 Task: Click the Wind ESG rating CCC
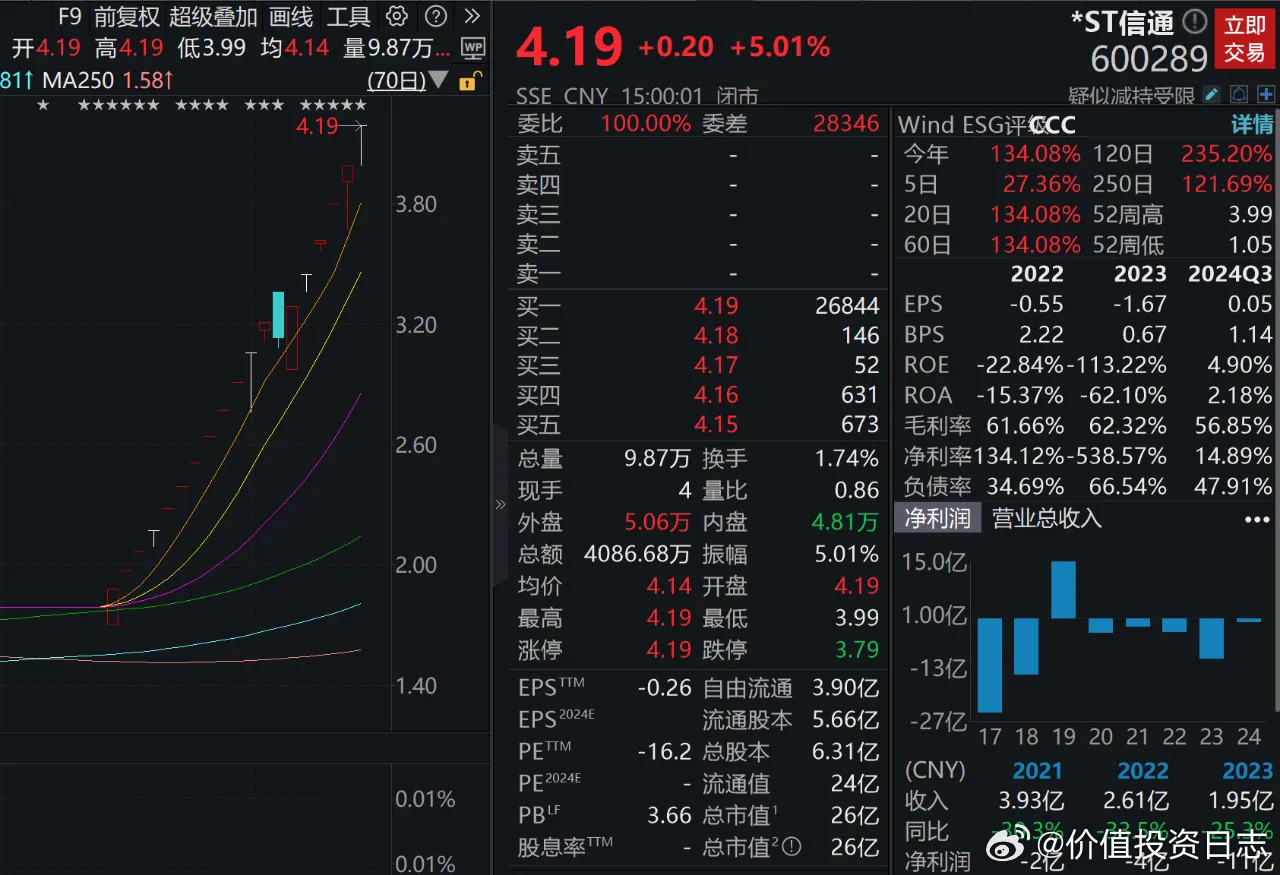click(x=1053, y=125)
